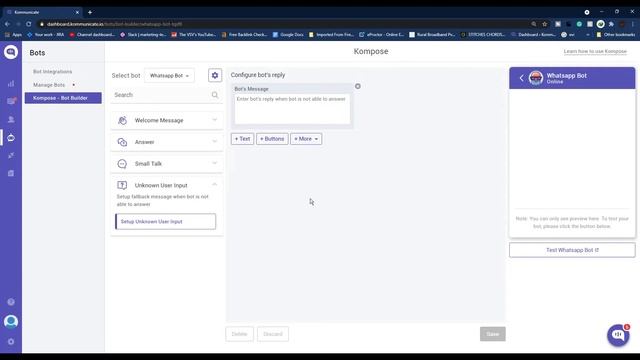Click the Welcome Message label
This screenshot has height=360, width=640.
[x=159, y=120]
